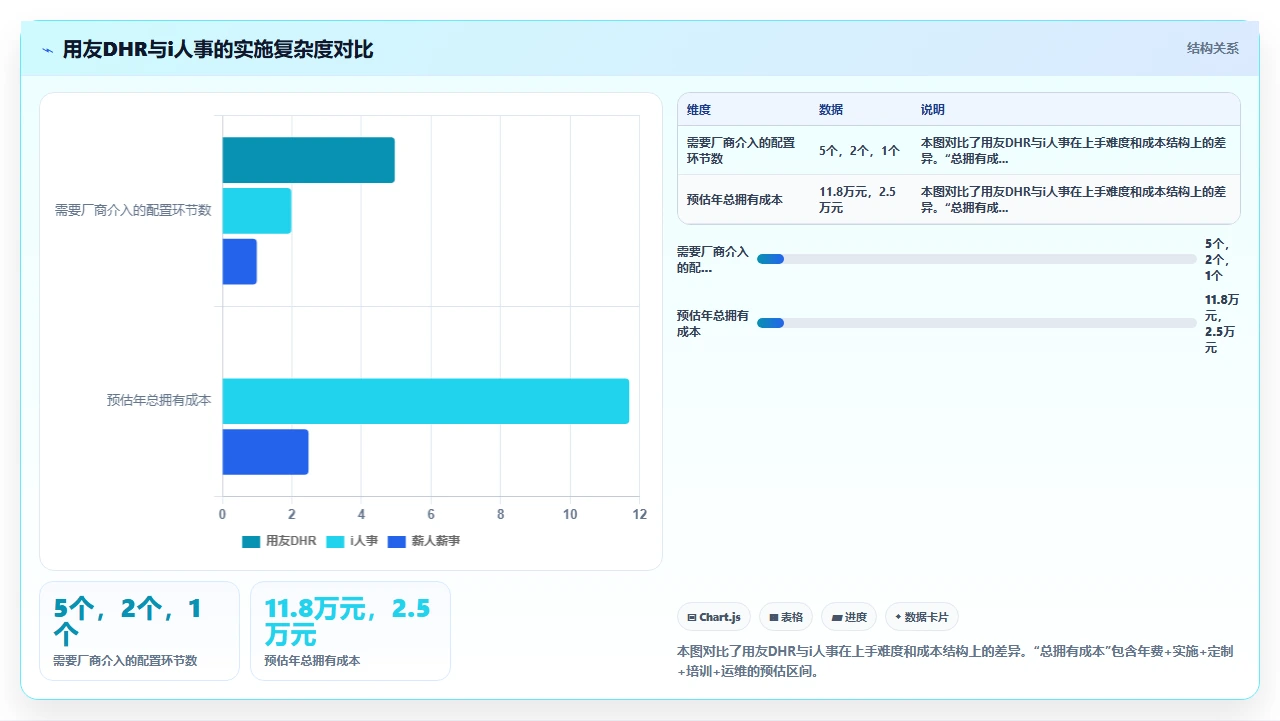Click the description paragraph below the tags
The image size is (1280, 721).
pyautogui.click(x=955, y=661)
